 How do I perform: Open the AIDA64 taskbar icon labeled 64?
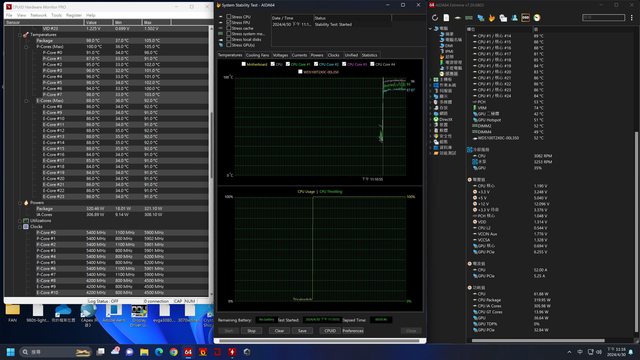[x=188, y=352]
